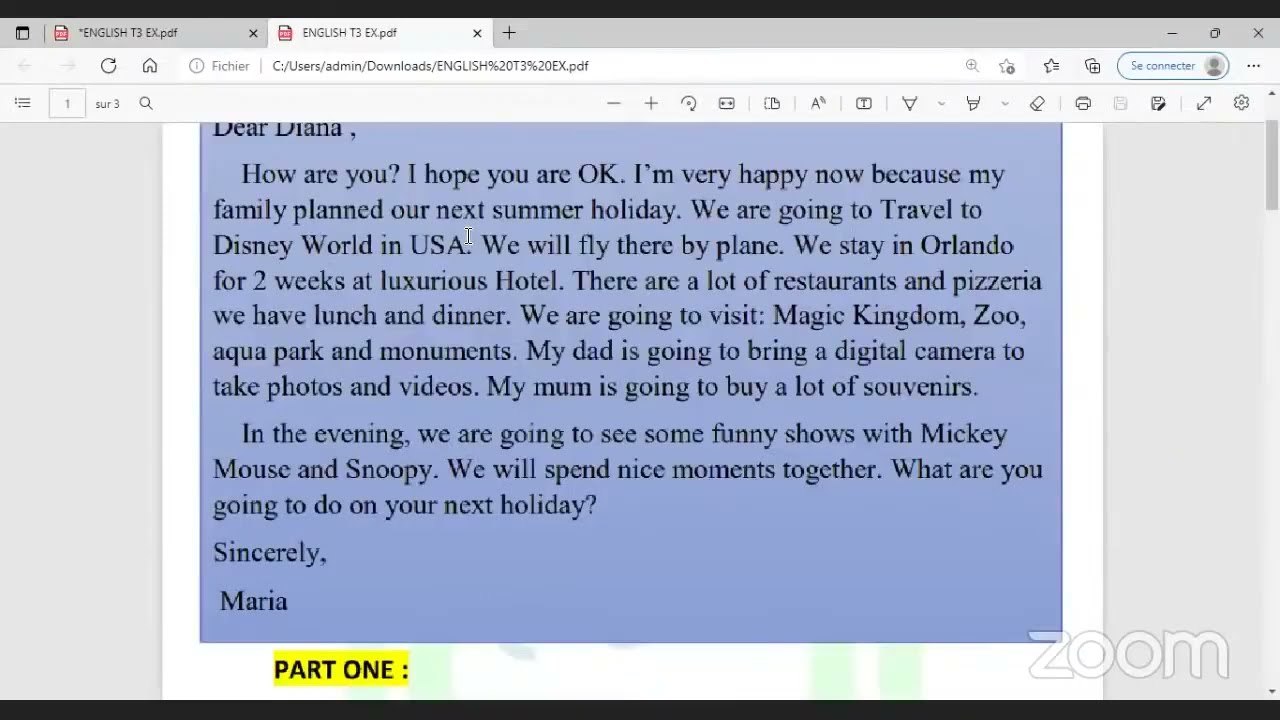The image size is (1280, 720).
Task: Search within the PDF document
Action: point(146,103)
